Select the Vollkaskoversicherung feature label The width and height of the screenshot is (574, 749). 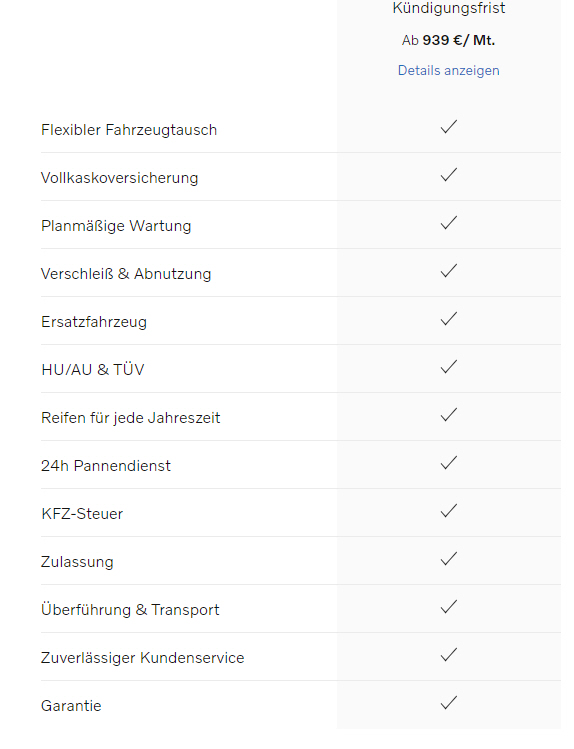119,178
